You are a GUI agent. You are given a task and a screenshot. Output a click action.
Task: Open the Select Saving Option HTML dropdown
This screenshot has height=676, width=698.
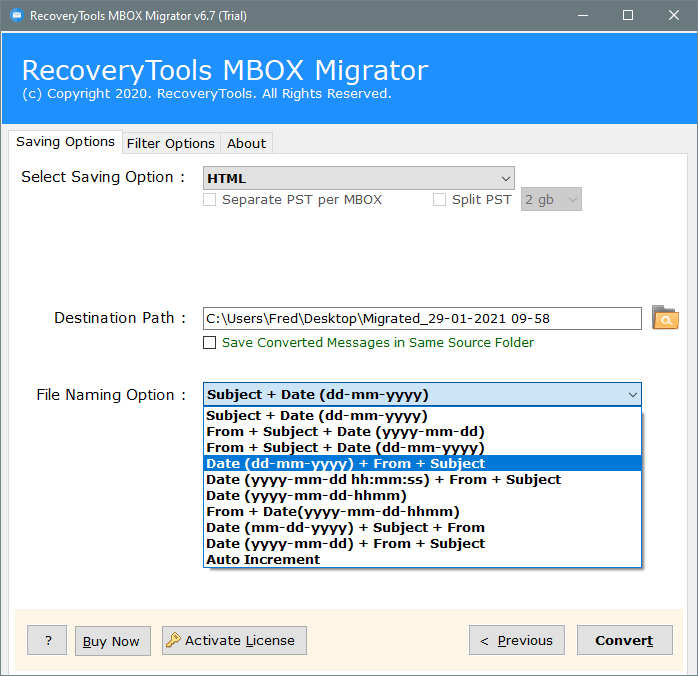[358, 178]
